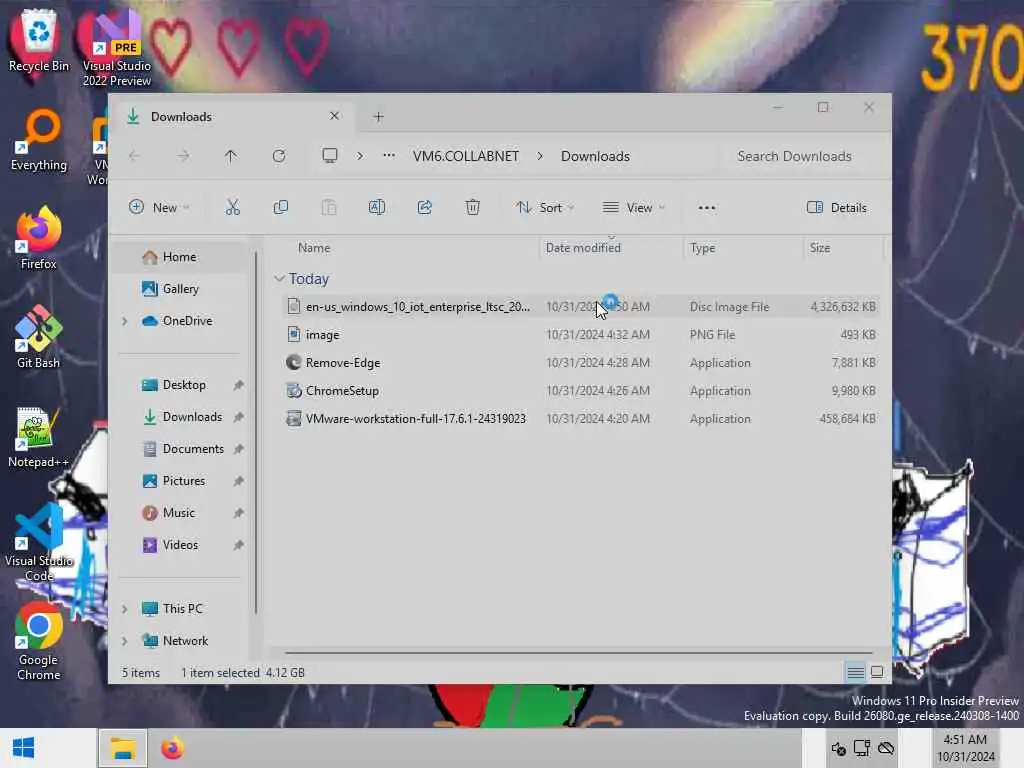
Task: Expand Network in navigation pane
Action: 125,641
